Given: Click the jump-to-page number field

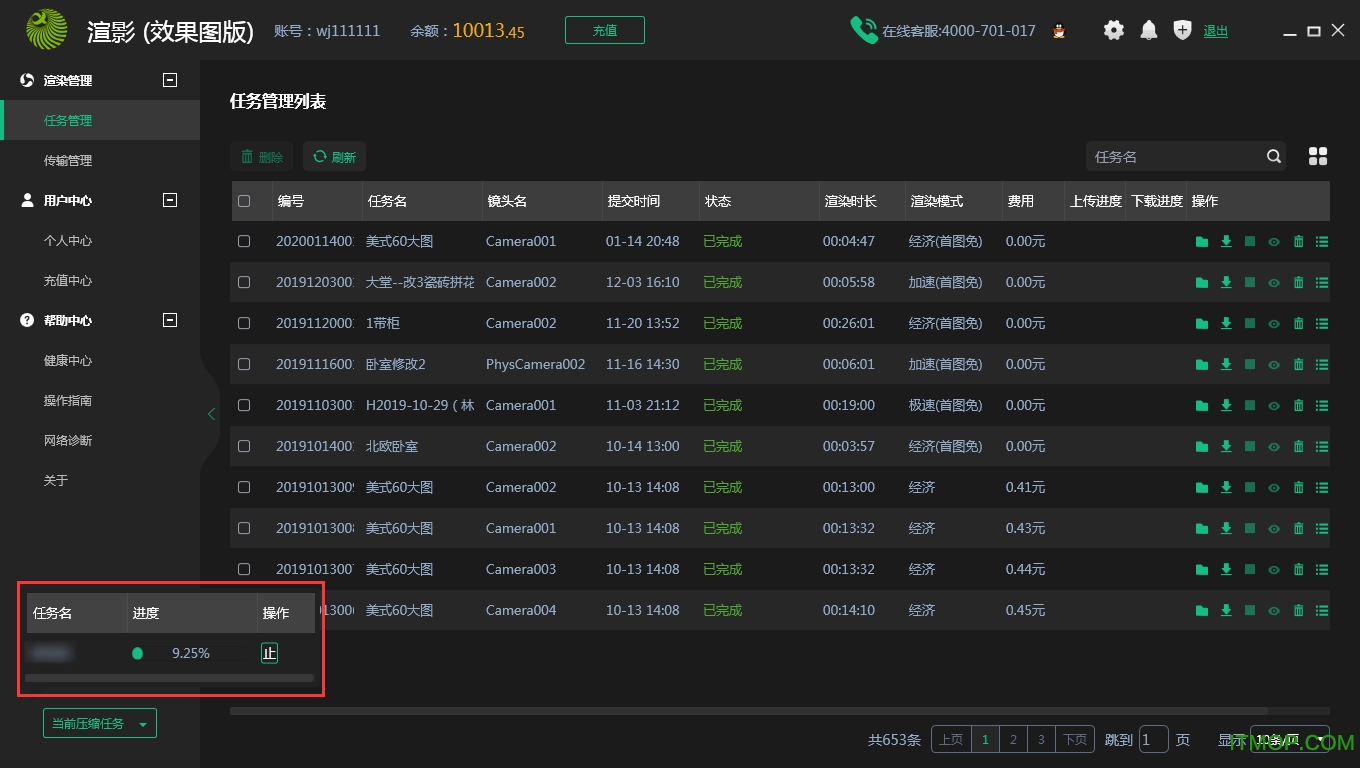Looking at the screenshot, I should 1154,740.
